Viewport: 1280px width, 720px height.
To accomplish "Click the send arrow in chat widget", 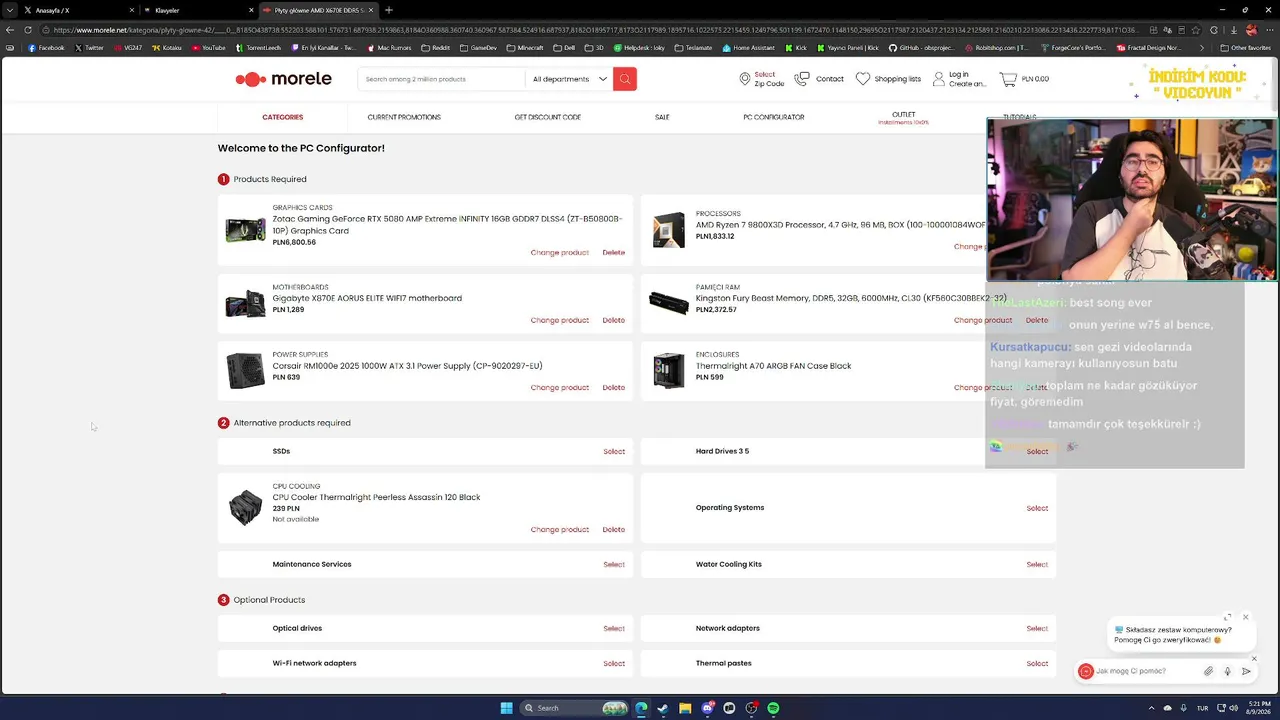I will 1246,671.
